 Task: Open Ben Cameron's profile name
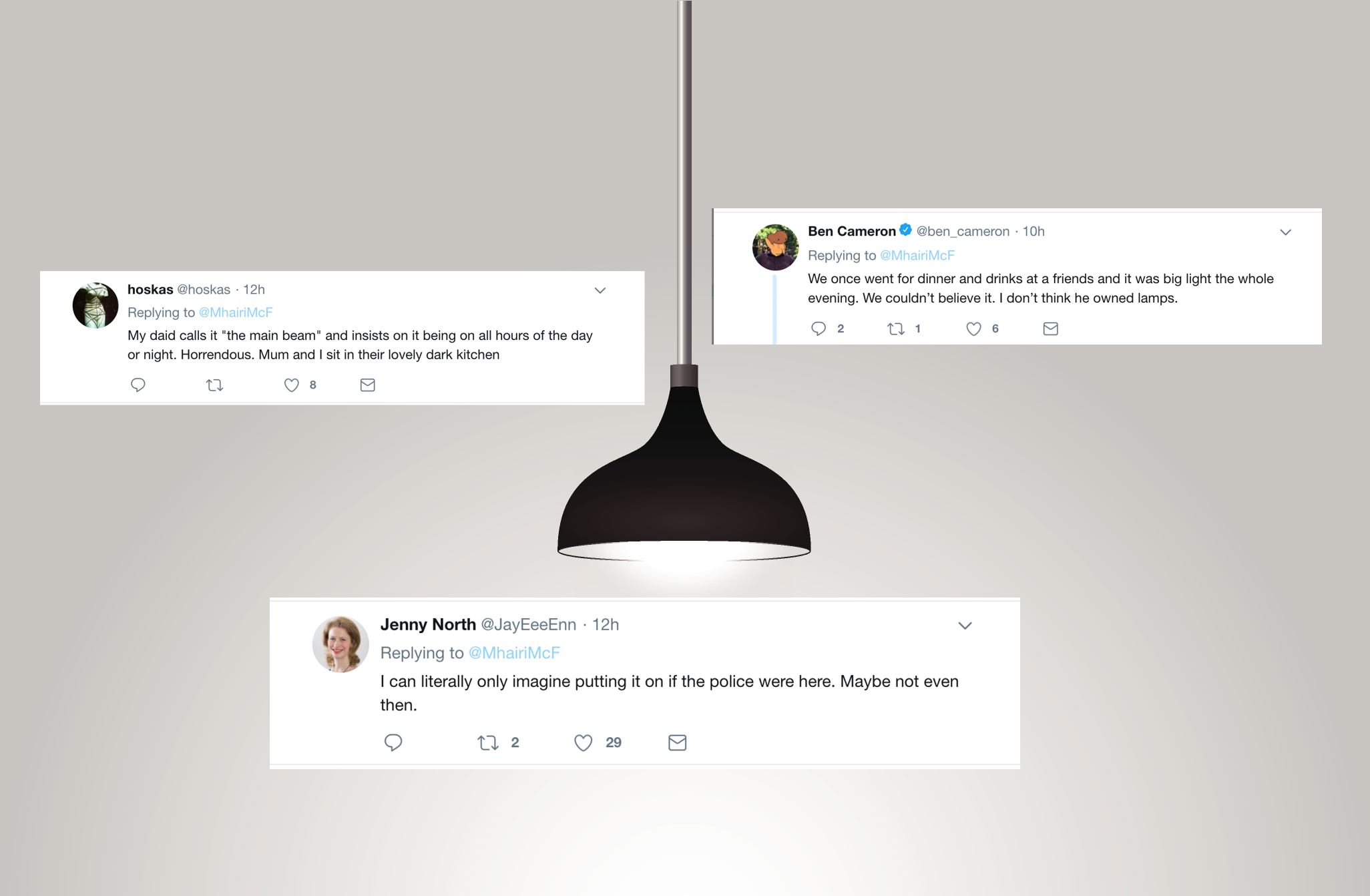tap(852, 231)
